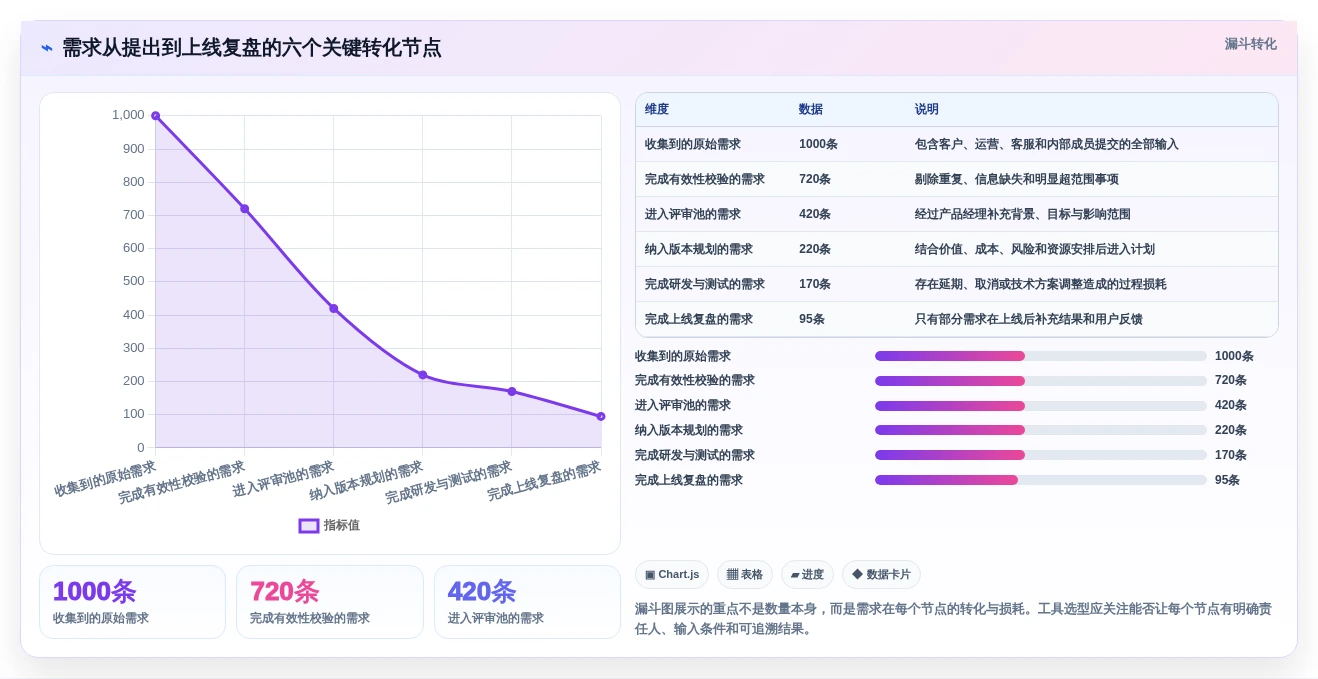The height and width of the screenshot is (679, 1318).
Task: Select table cell 进入评审池的需求
Action: [693, 214]
